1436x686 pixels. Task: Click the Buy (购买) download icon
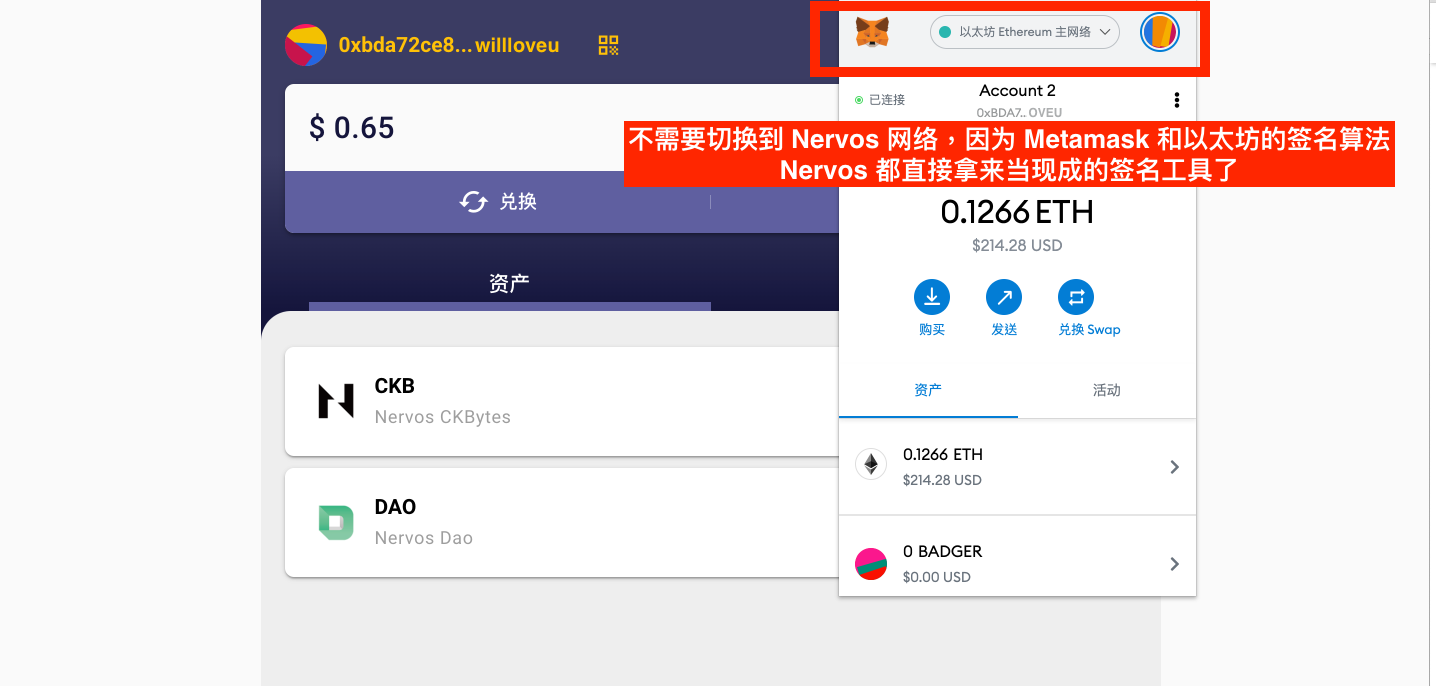(x=931, y=297)
